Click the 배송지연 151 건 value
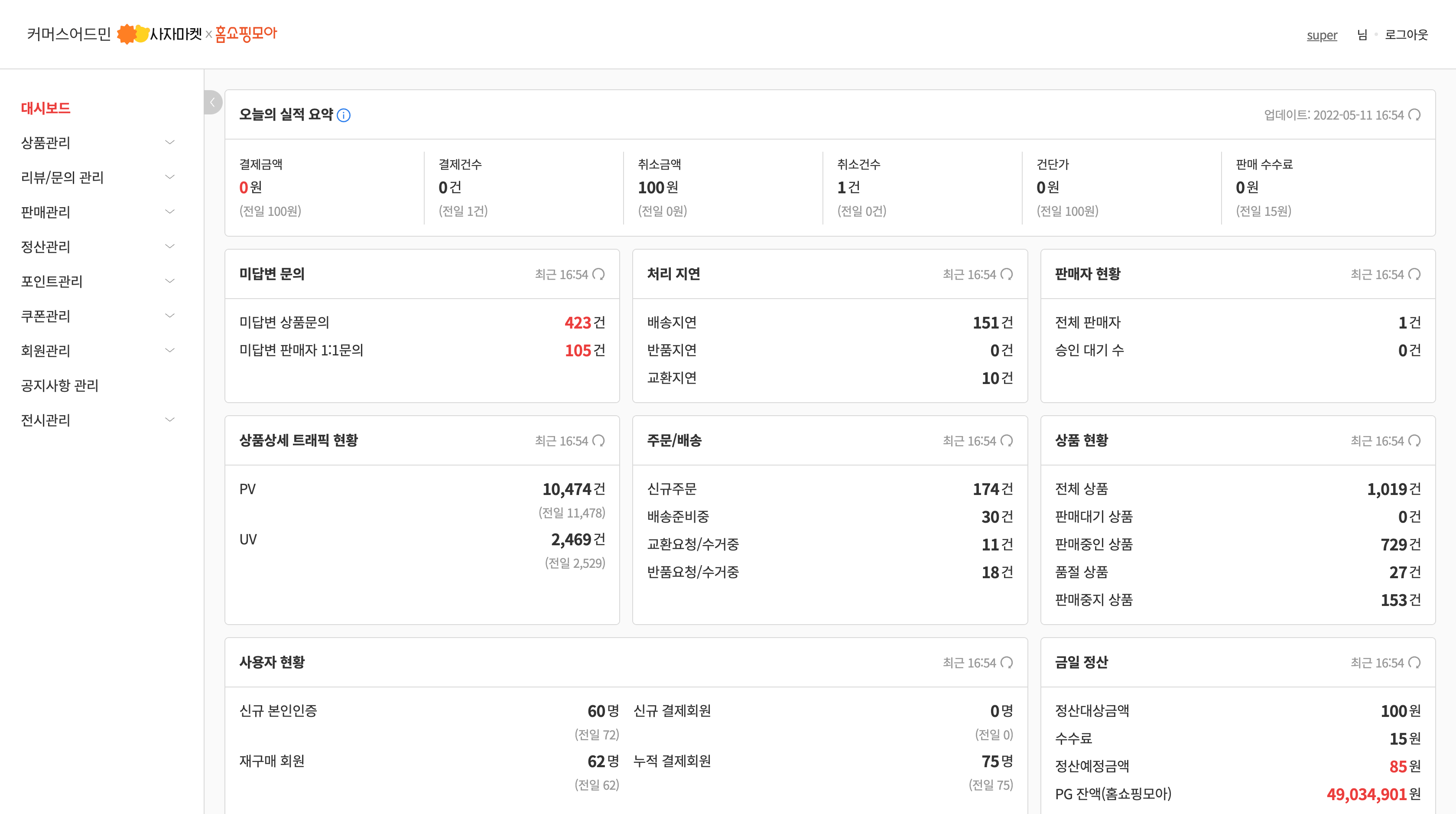Image resolution: width=1456 pixels, height=814 pixels. (x=992, y=323)
